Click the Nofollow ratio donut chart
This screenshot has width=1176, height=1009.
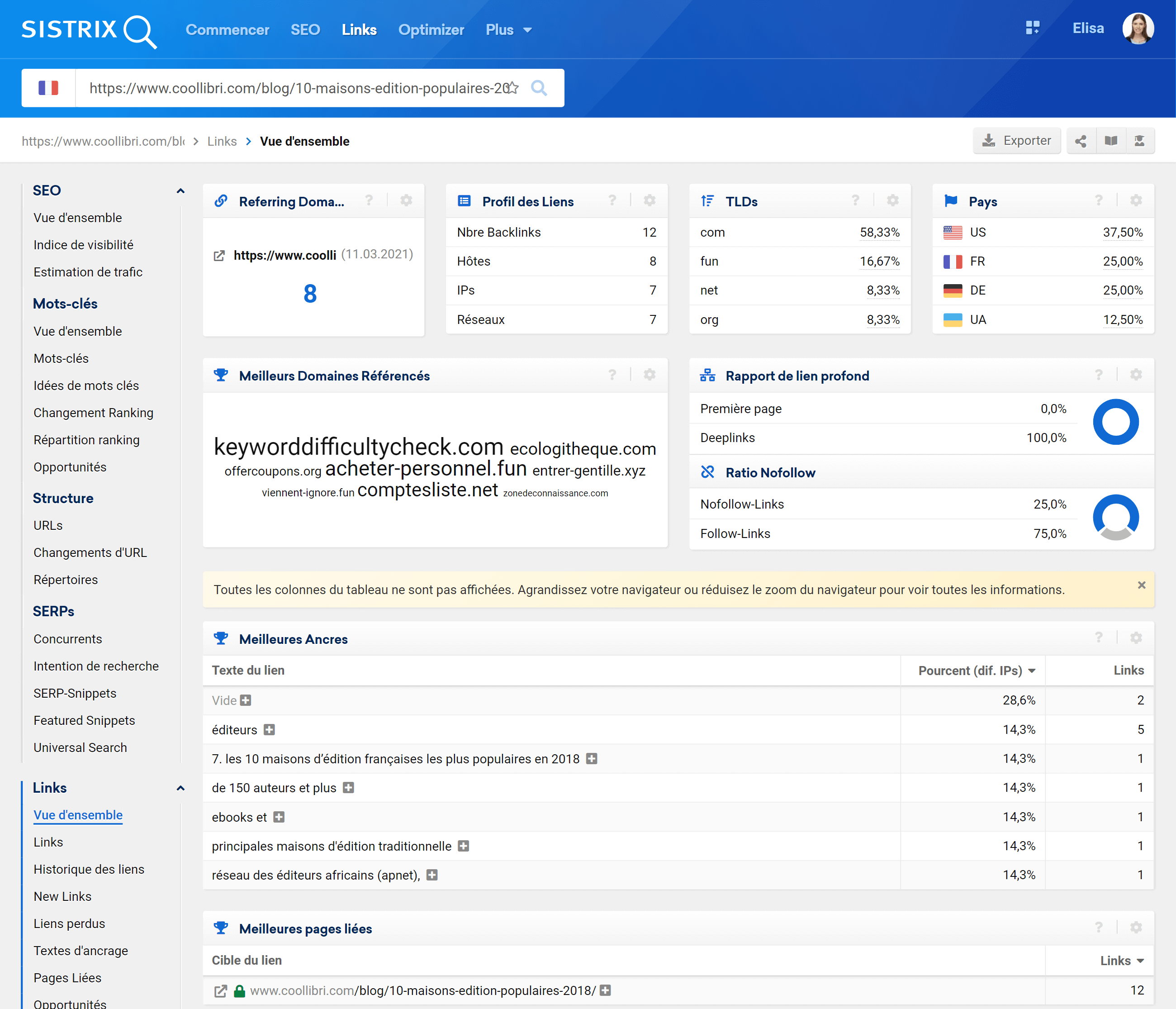coord(1116,517)
